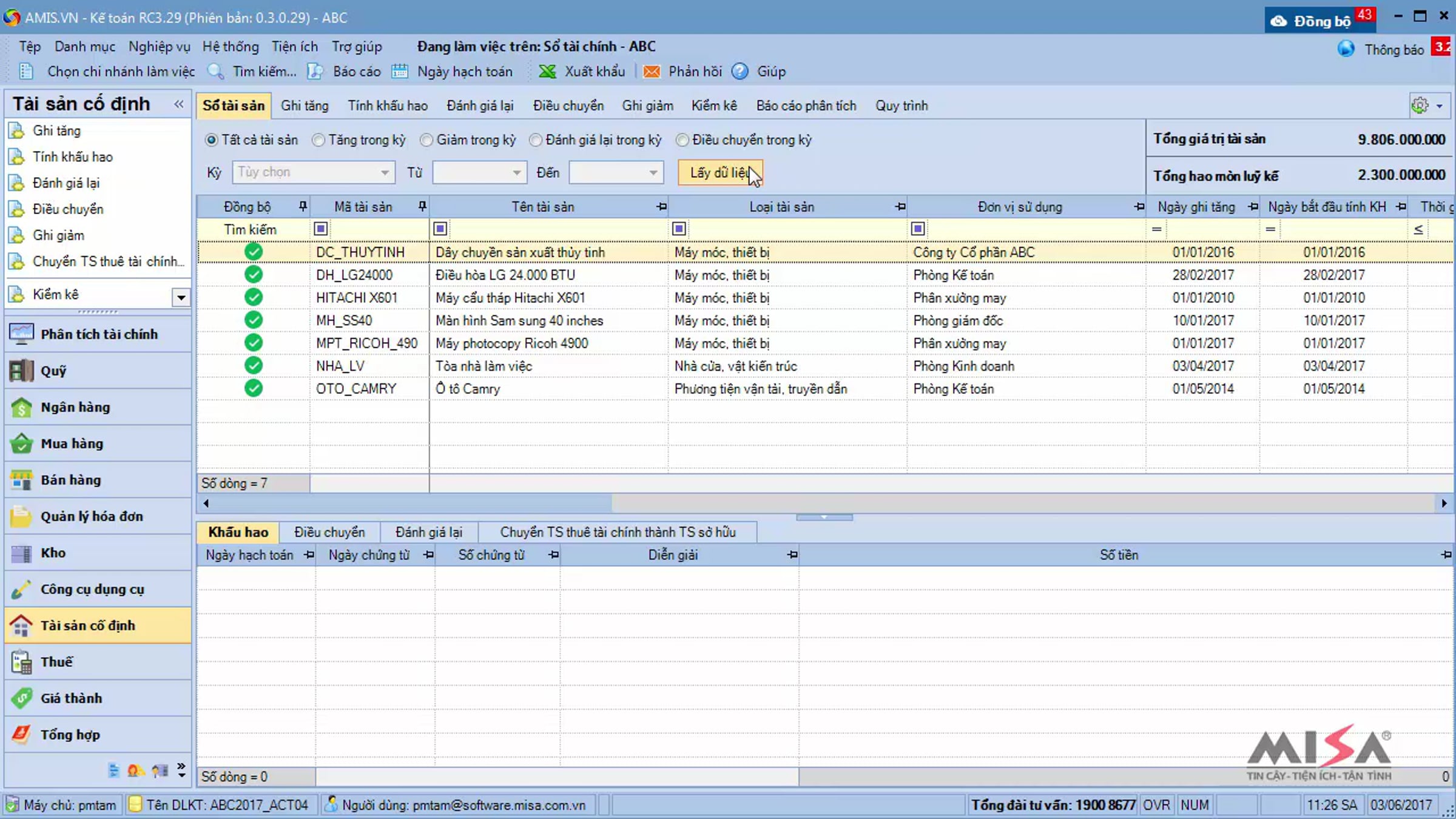
Task: Click the Phân tích tài chính chart icon
Action: pyautogui.click(x=21, y=334)
